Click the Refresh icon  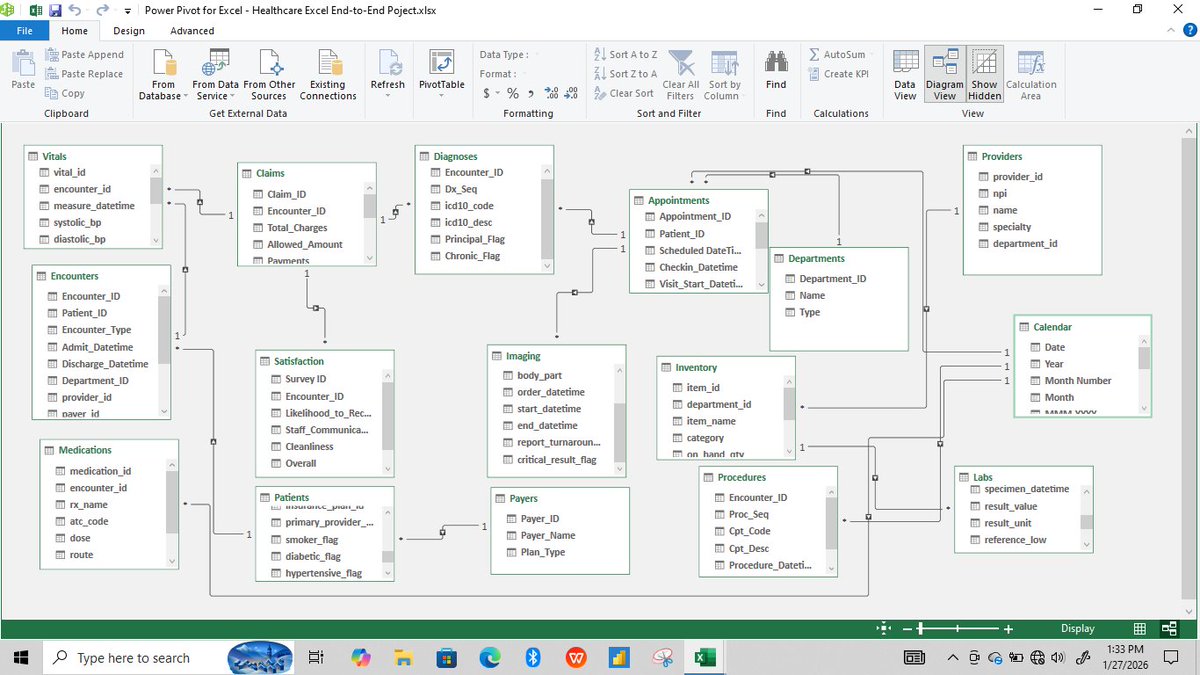pos(388,63)
